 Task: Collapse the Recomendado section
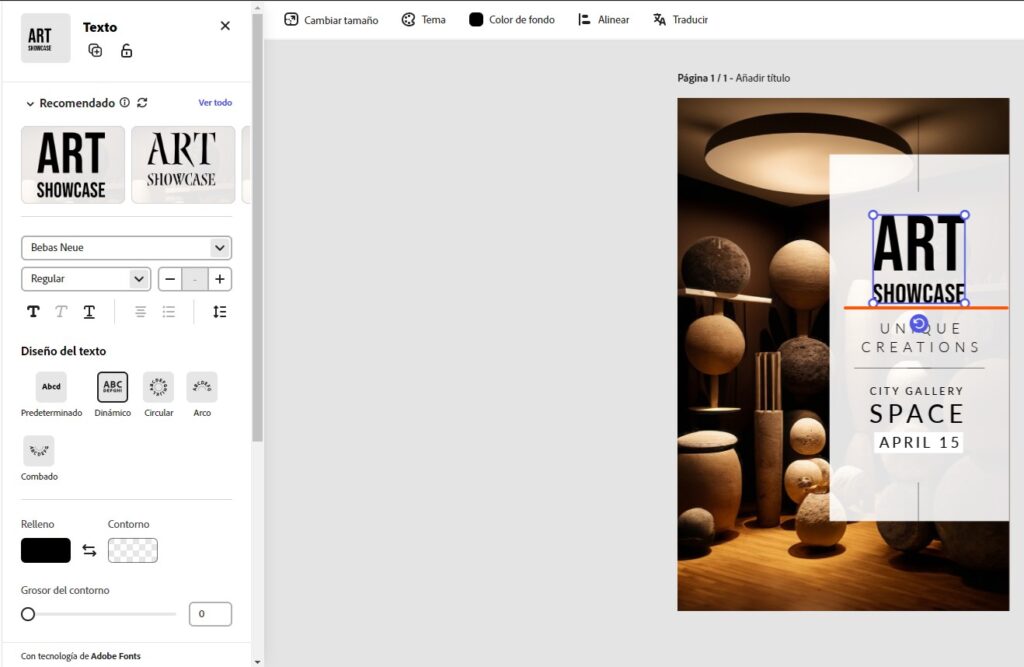(x=30, y=104)
